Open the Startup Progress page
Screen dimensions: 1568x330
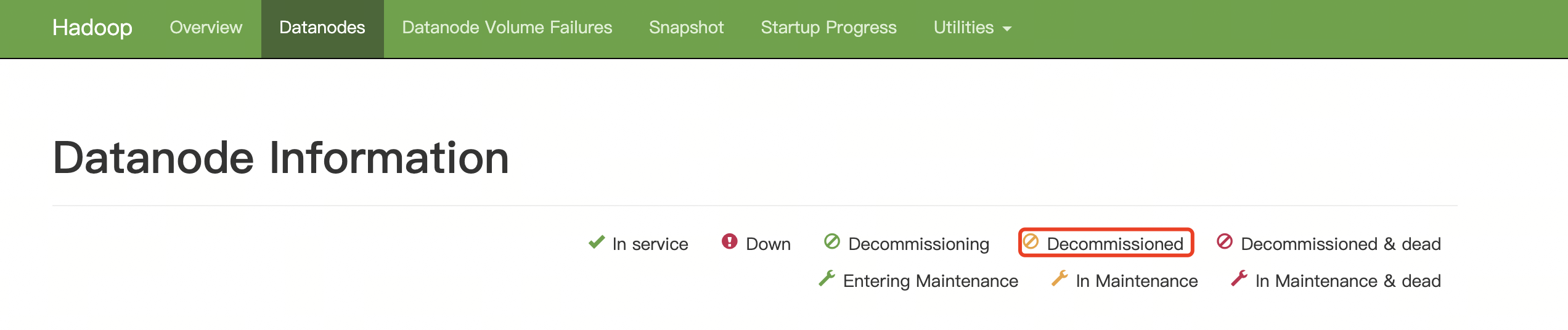pos(828,28)
